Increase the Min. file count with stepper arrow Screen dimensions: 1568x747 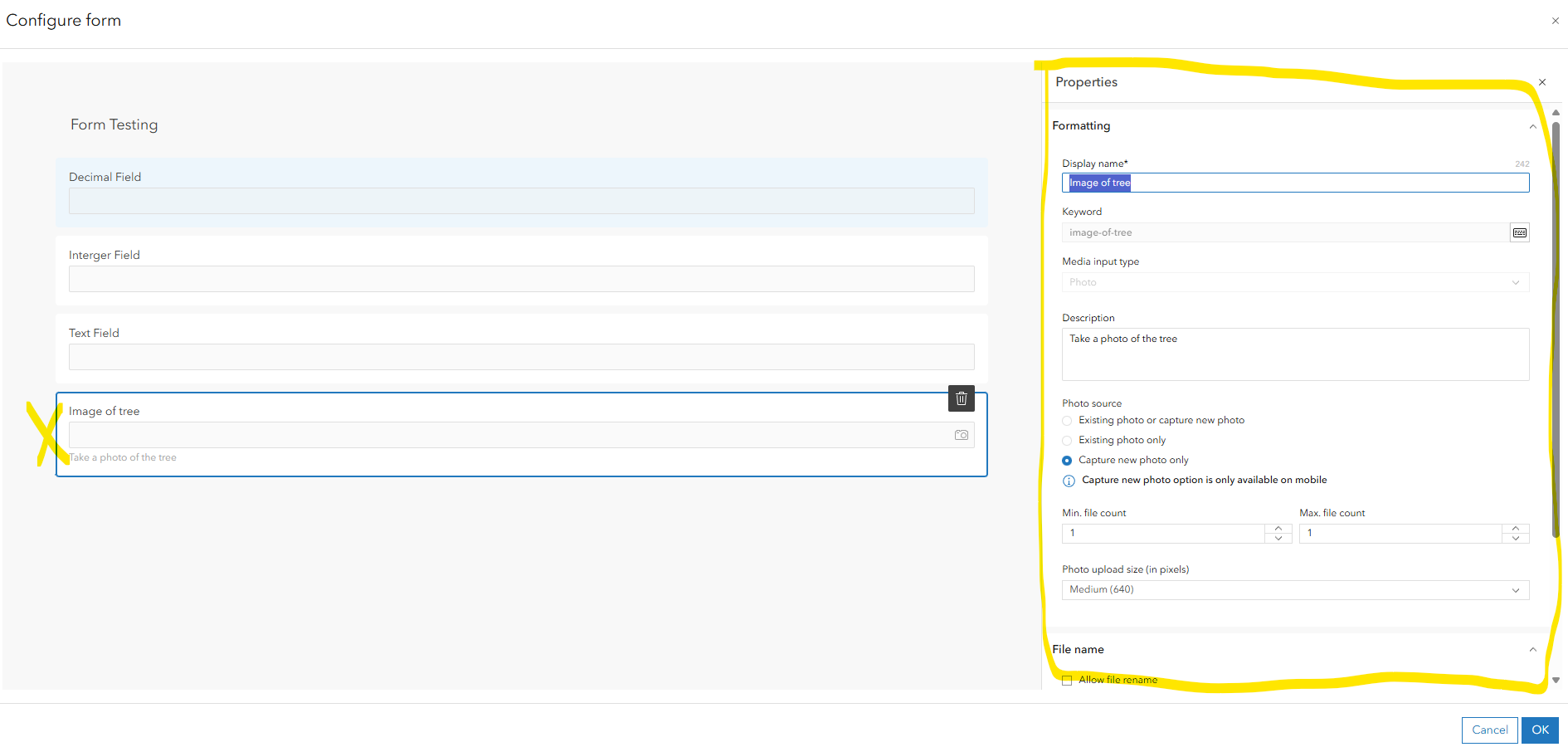point(1278,528)
